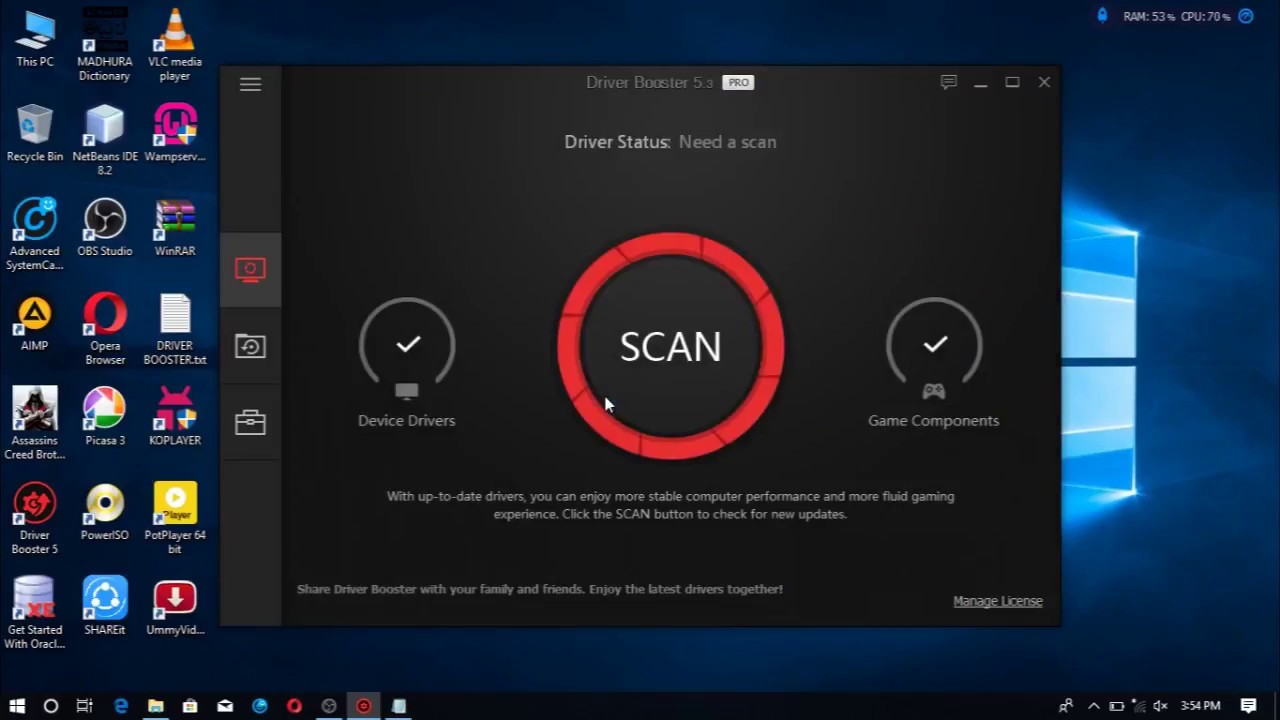
Task: Select SHAREit desktop shortcut
Action: point(104,607)
